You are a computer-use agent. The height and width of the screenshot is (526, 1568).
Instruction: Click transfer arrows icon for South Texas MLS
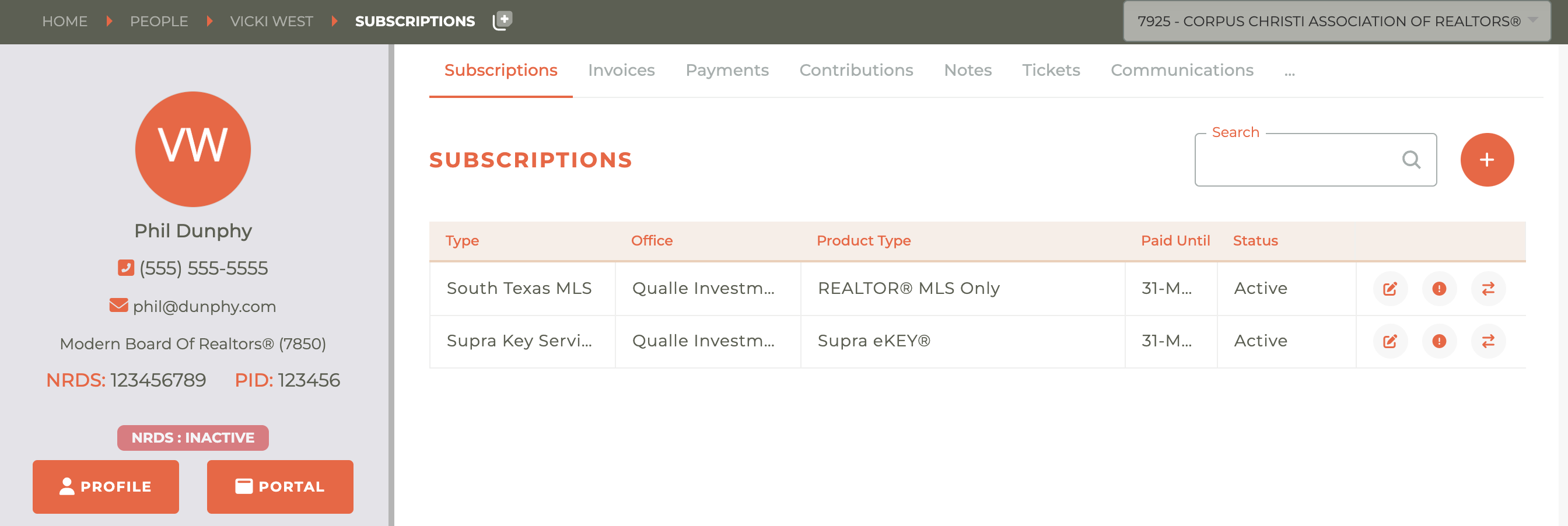[x=1487, y=289]
